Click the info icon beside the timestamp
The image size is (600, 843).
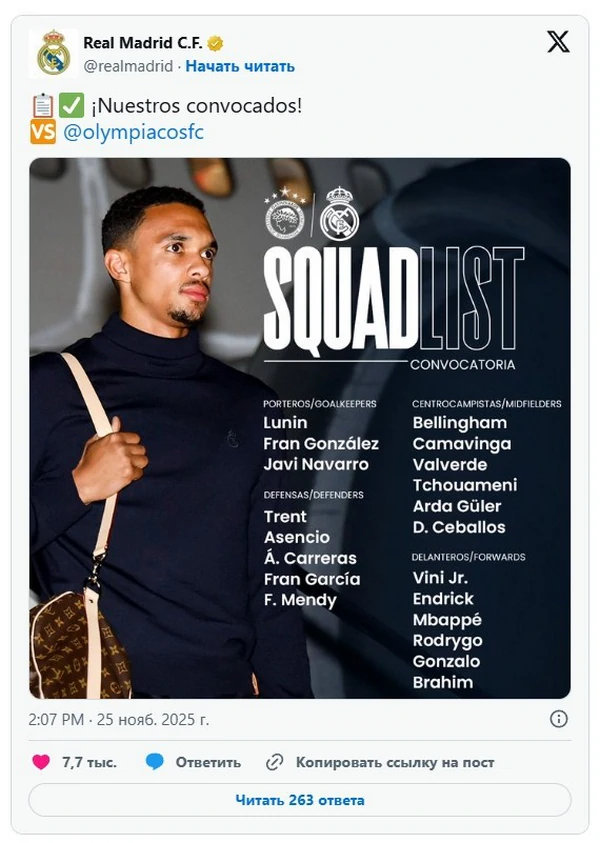[559, 719]
